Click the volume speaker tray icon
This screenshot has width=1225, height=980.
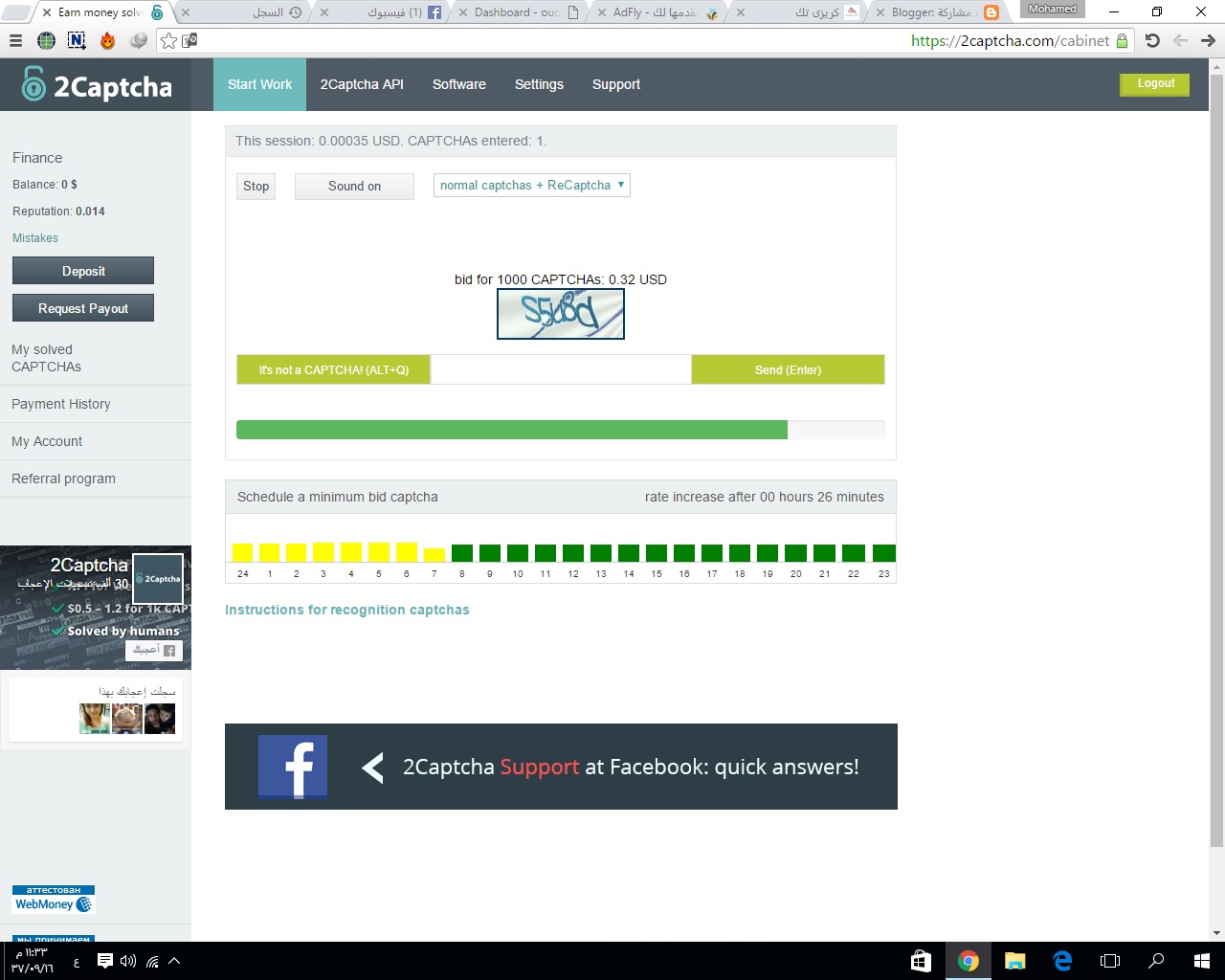click(128, 961)
